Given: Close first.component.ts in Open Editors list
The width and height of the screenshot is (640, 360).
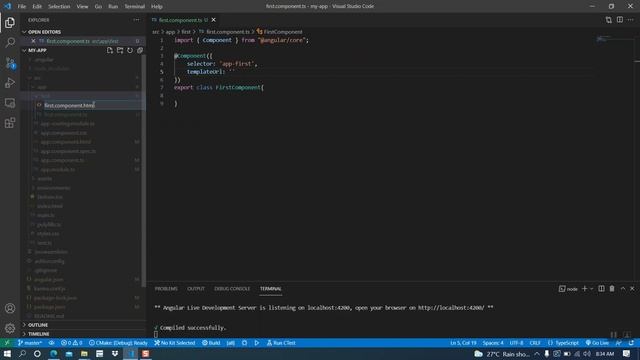Looking at the screenshot, I should [x=33, y=41].
